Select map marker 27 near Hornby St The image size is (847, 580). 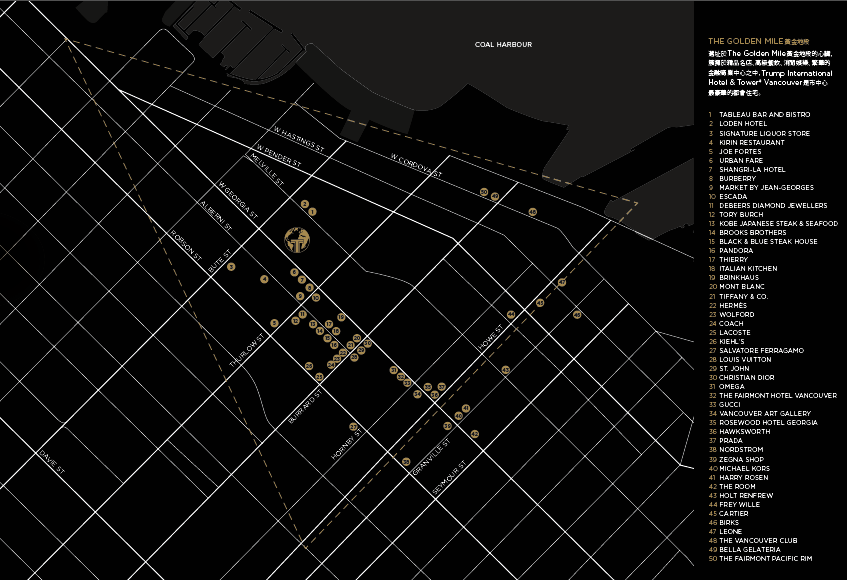353,427
